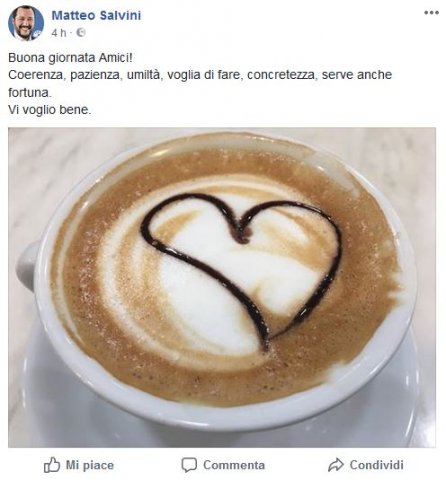Click the Mi piace button label
Image resolution: width=446 pixels, height=480 pixels.
pyautogui.click(x=90, y=465)
